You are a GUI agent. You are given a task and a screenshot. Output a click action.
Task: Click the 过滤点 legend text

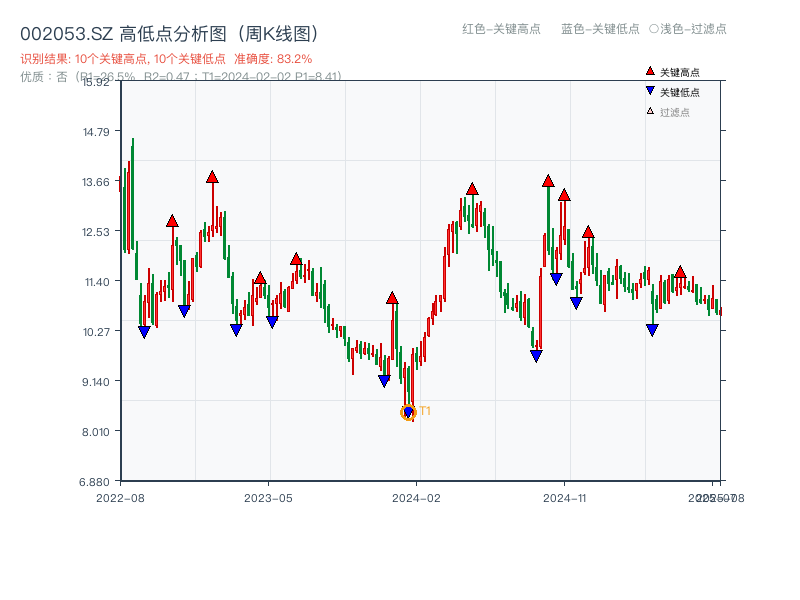click(674, 112)
